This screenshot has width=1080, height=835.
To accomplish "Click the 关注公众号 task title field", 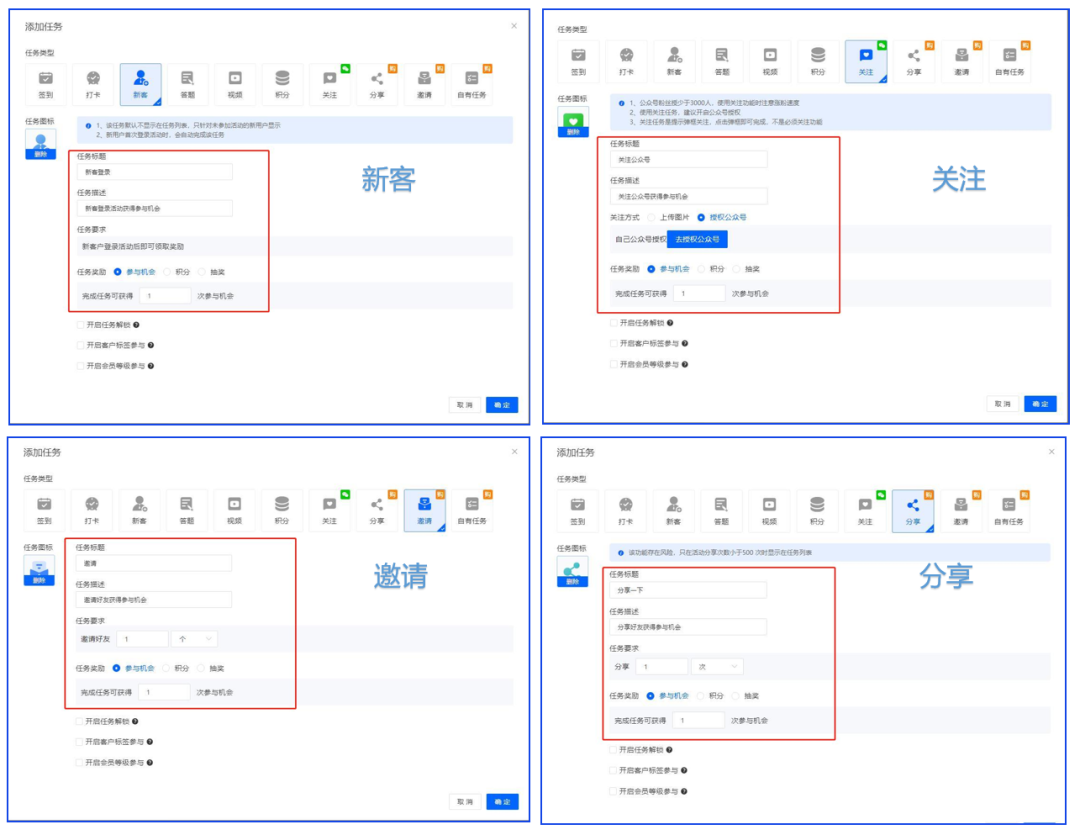I will [689, 160].
